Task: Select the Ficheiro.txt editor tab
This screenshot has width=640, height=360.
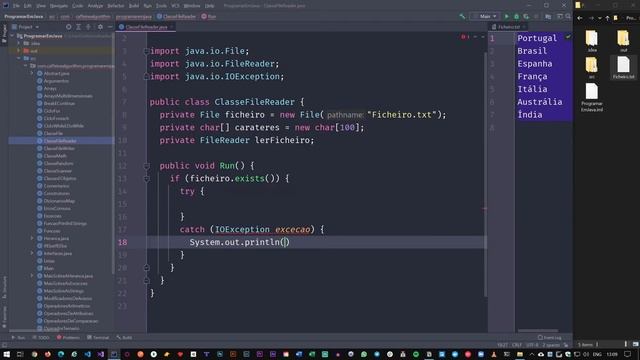Action: click(509, 27)
